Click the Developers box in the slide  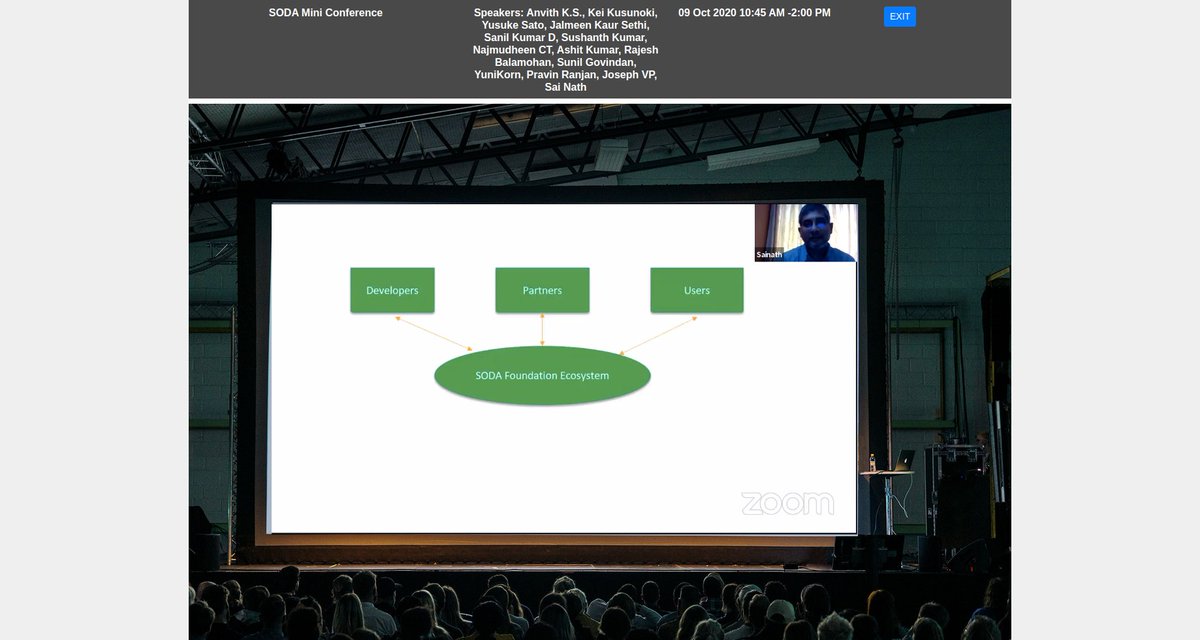pyautogui.click(x=392, y=290)
